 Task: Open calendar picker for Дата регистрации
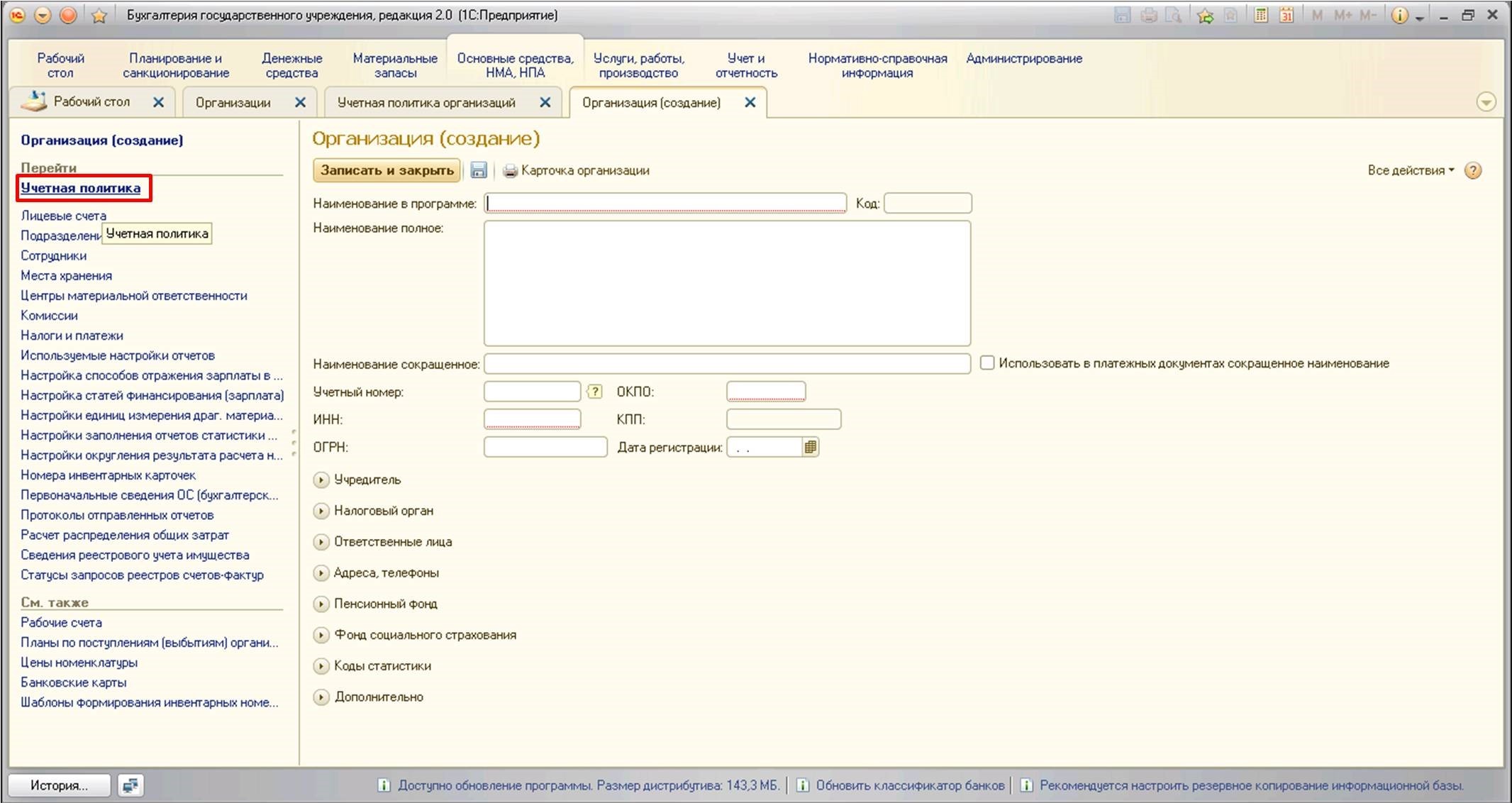click(x=811, y=447)
